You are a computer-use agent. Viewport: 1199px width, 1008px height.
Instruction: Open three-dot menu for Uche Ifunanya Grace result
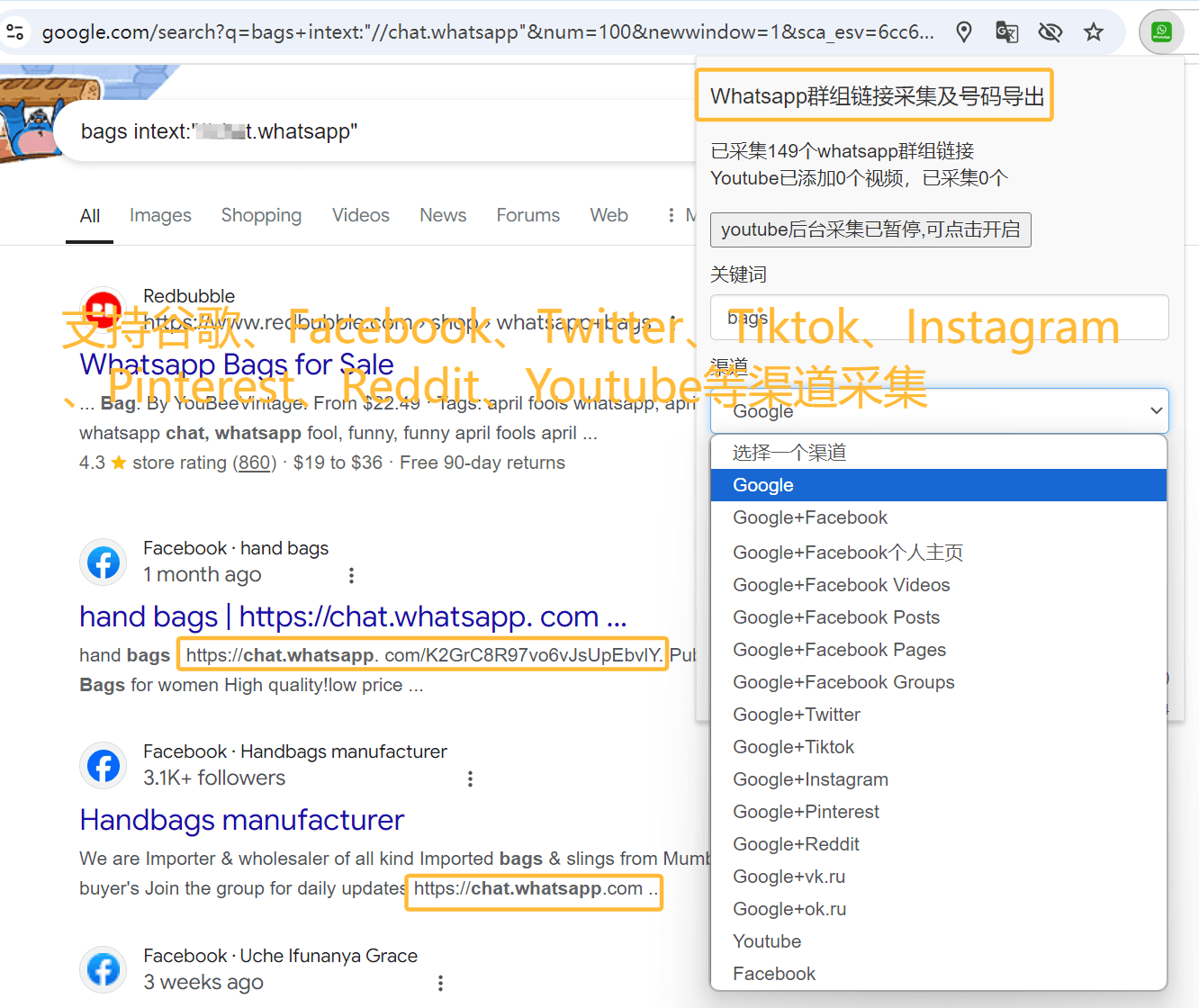click(x=440, y=983)
